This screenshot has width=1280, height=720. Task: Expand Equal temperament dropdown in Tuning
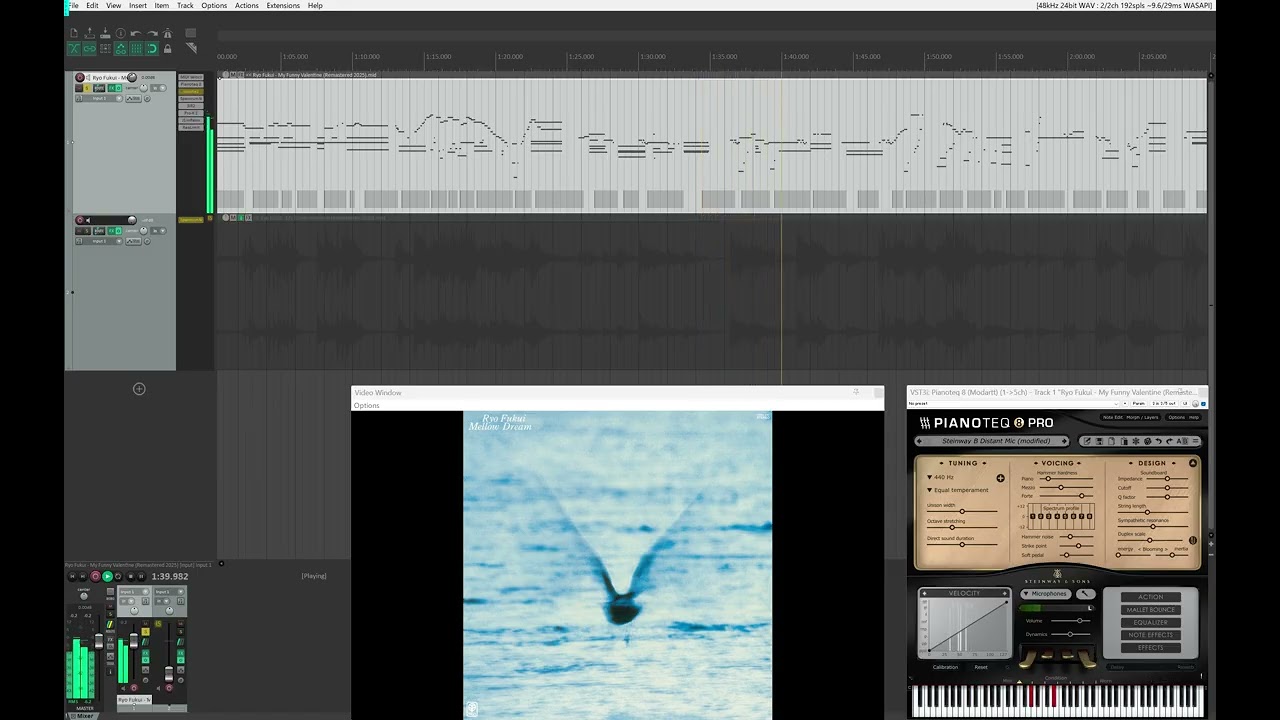tap(957, 490)
